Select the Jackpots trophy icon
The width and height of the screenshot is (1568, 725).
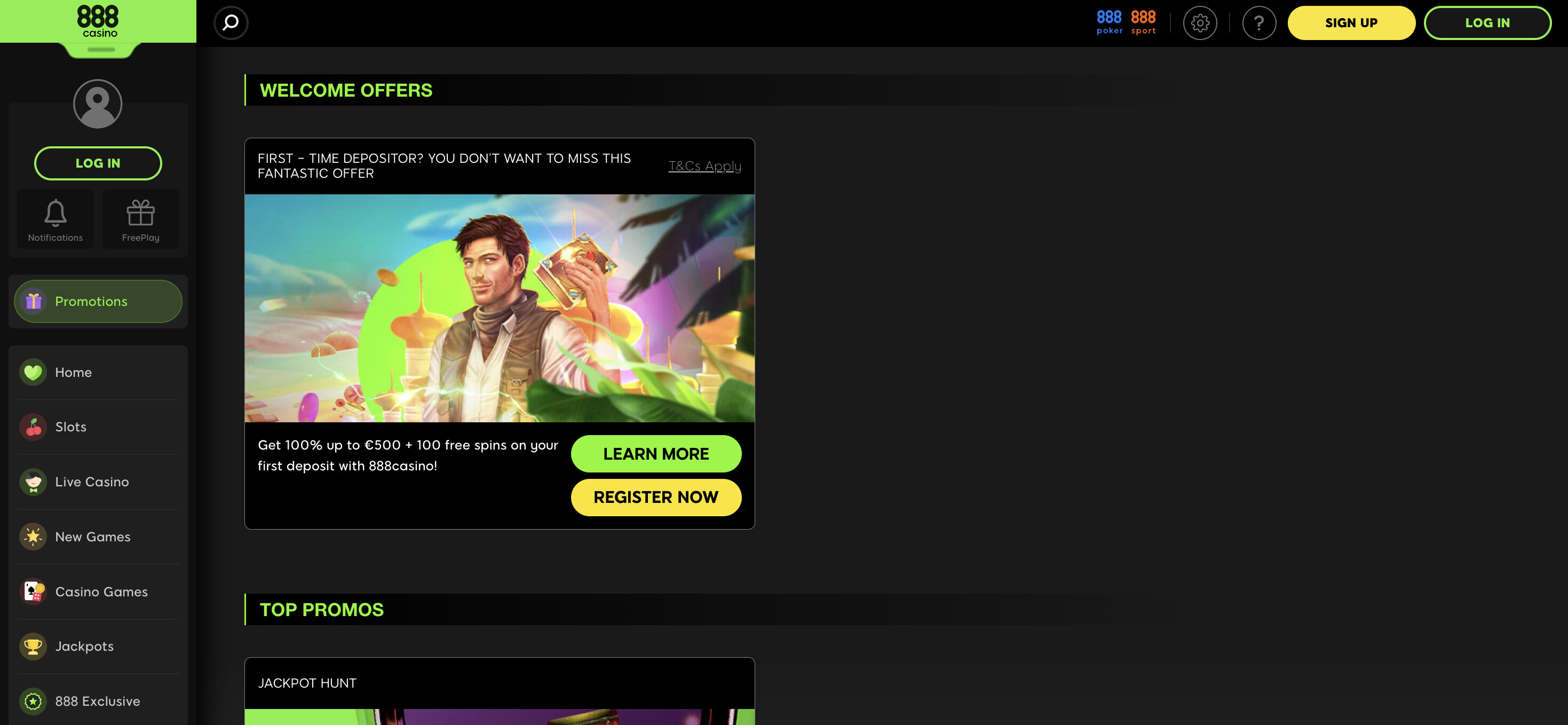[x=34, y=646]
